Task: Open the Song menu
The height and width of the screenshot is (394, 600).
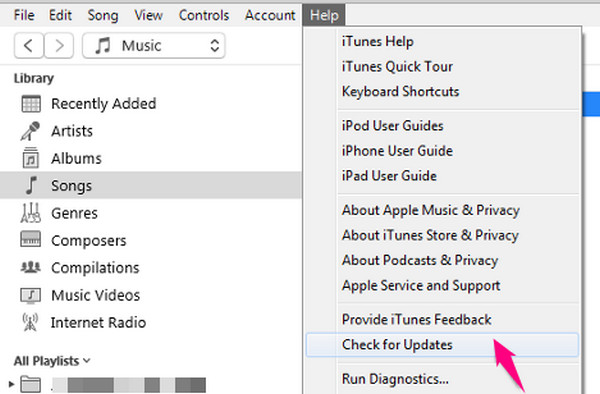Action: [103, 15]
